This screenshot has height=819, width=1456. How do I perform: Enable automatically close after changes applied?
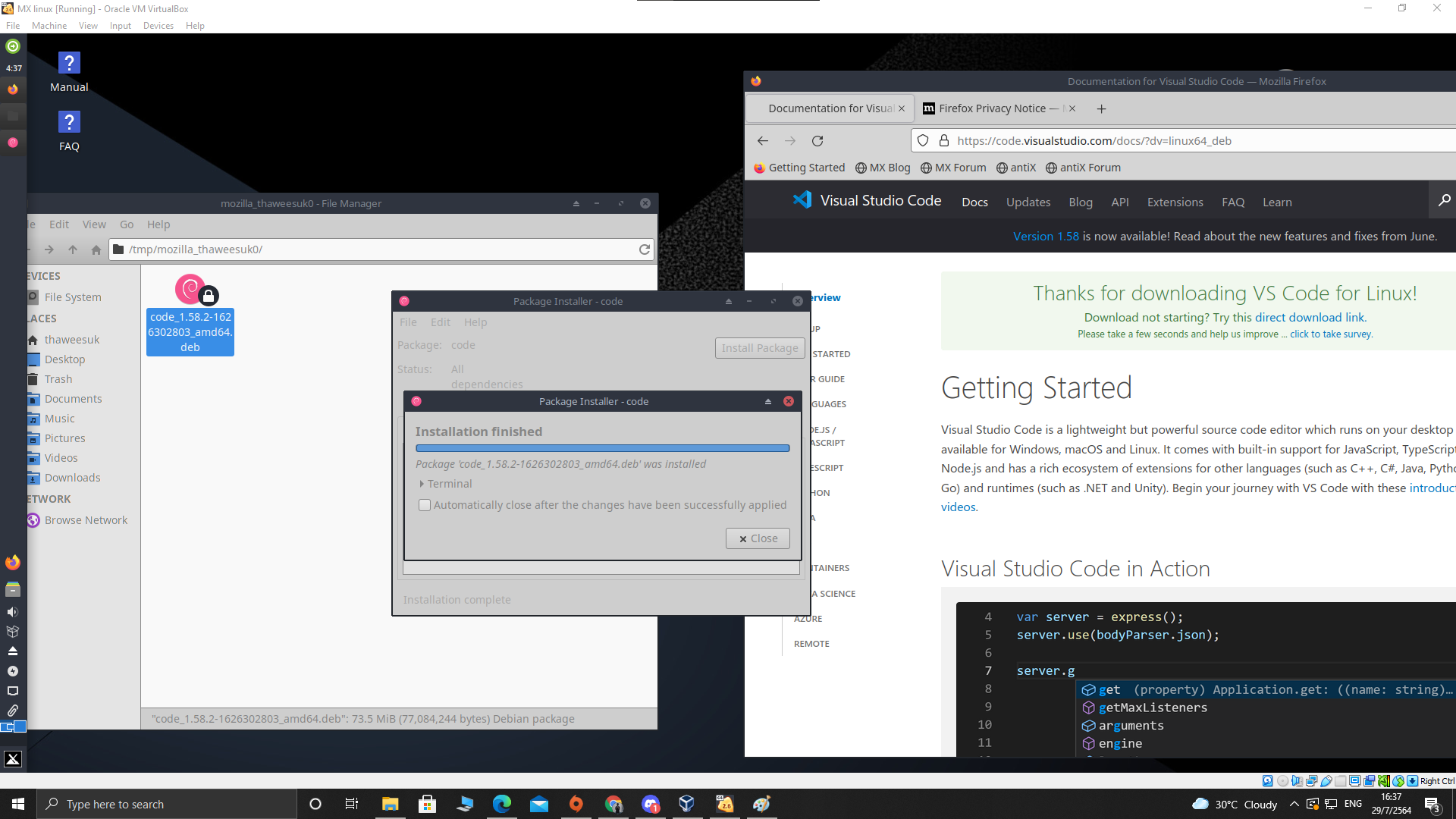click(x=425, y=505)
